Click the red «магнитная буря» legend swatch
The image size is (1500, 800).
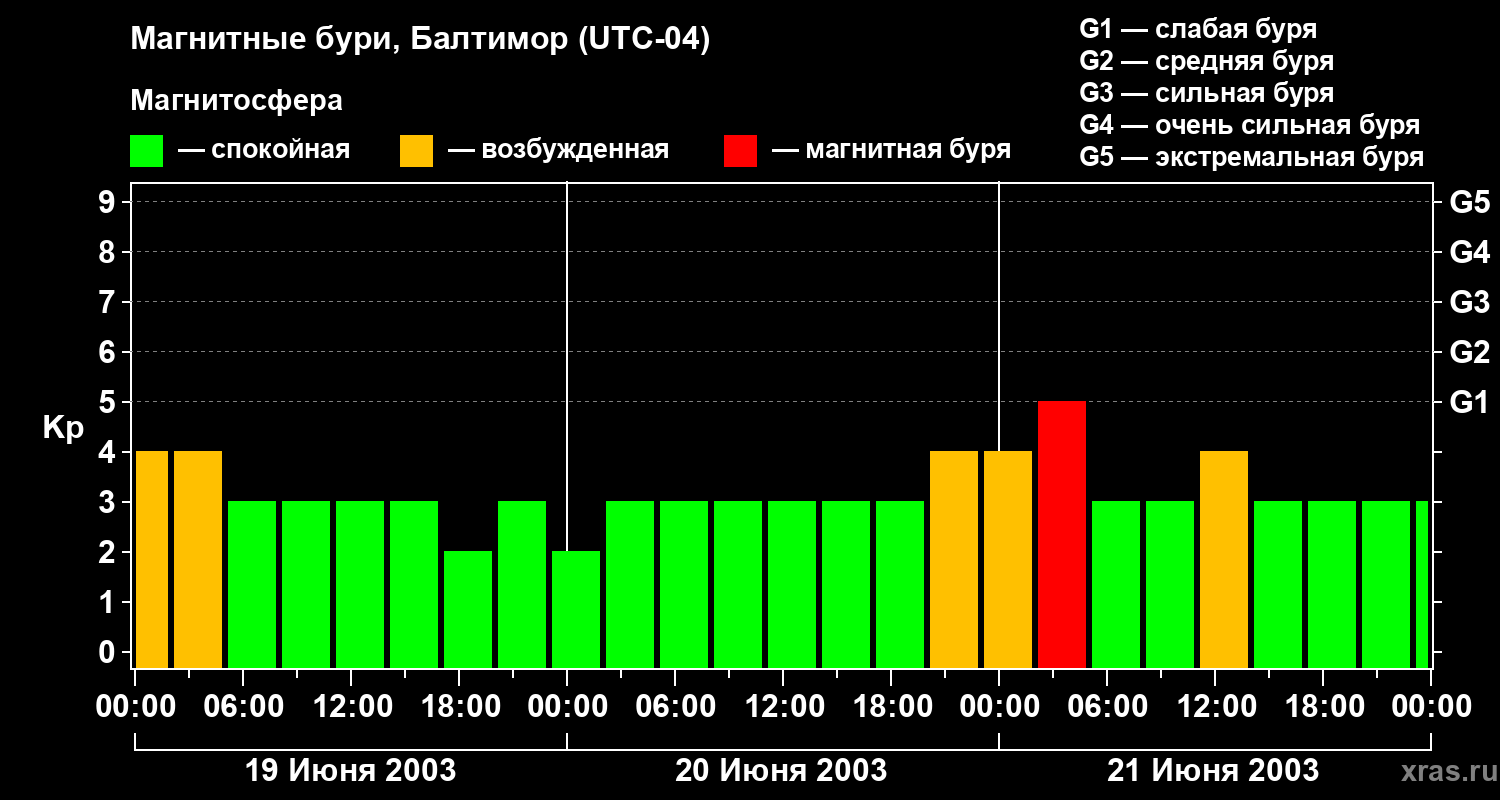[741, 151]
